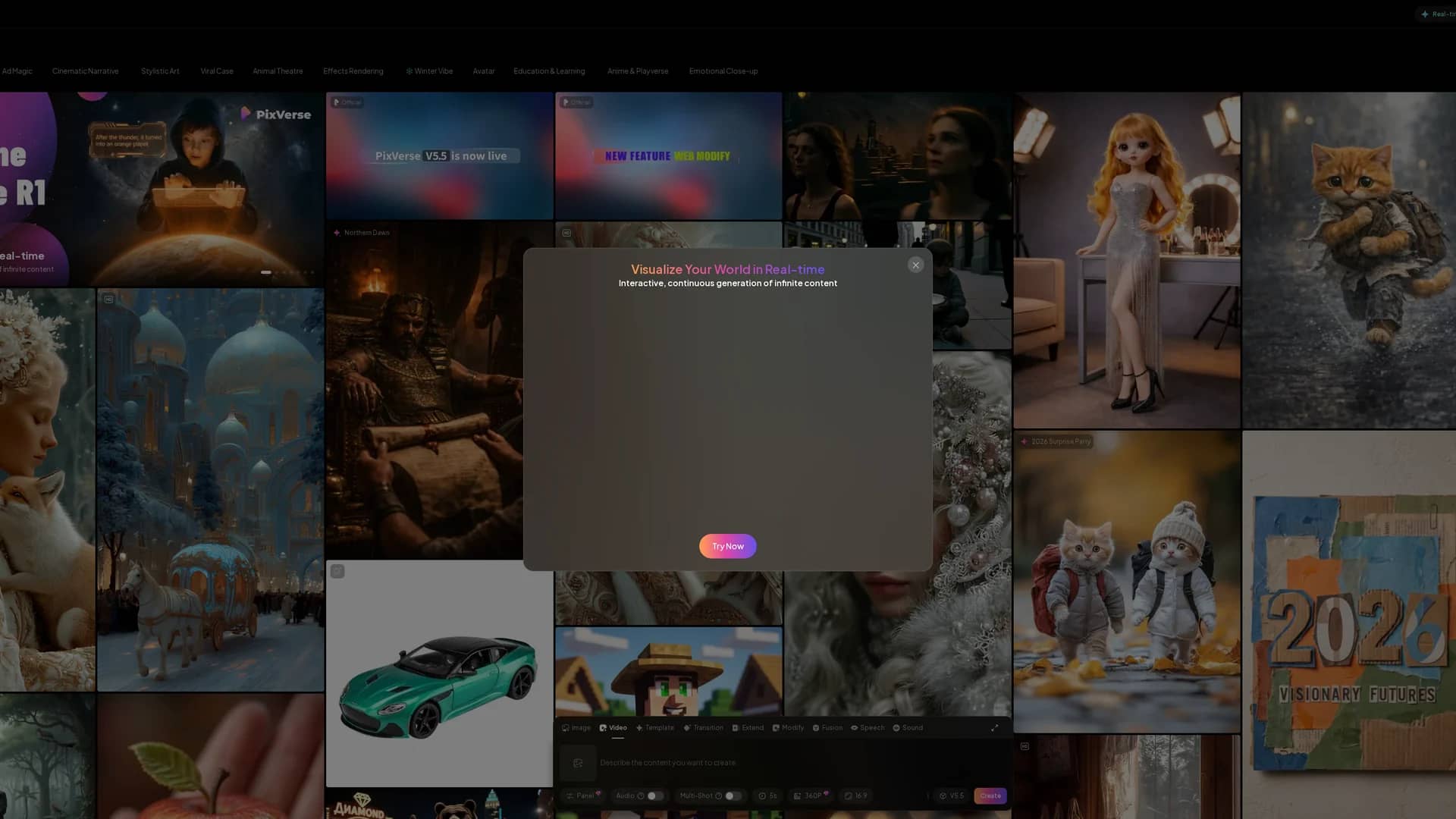Open the Viral Case category
The width and height of the screenshot is (1456, 819).
tap(217, 71)
